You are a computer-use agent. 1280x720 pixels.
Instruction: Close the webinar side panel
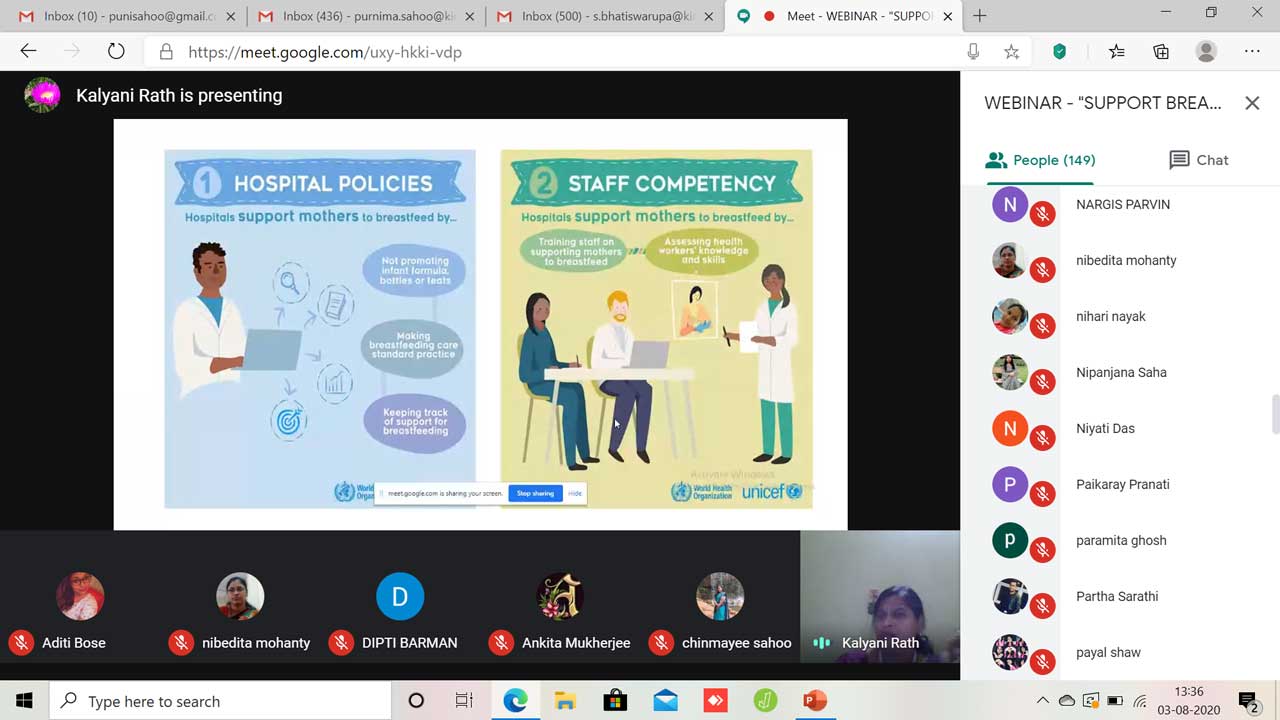1252,103
